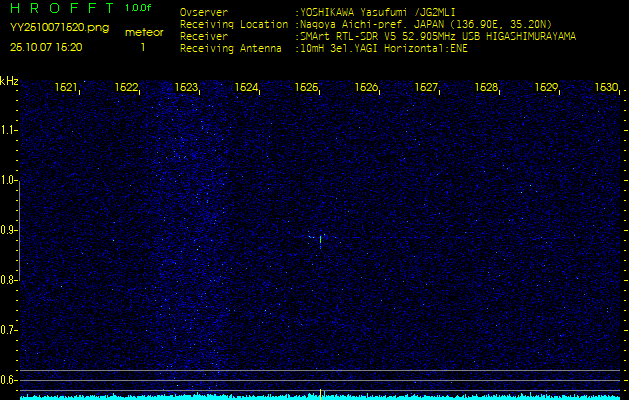
Task: Select the 1527 time marker
Action: [x=426, y=88]
